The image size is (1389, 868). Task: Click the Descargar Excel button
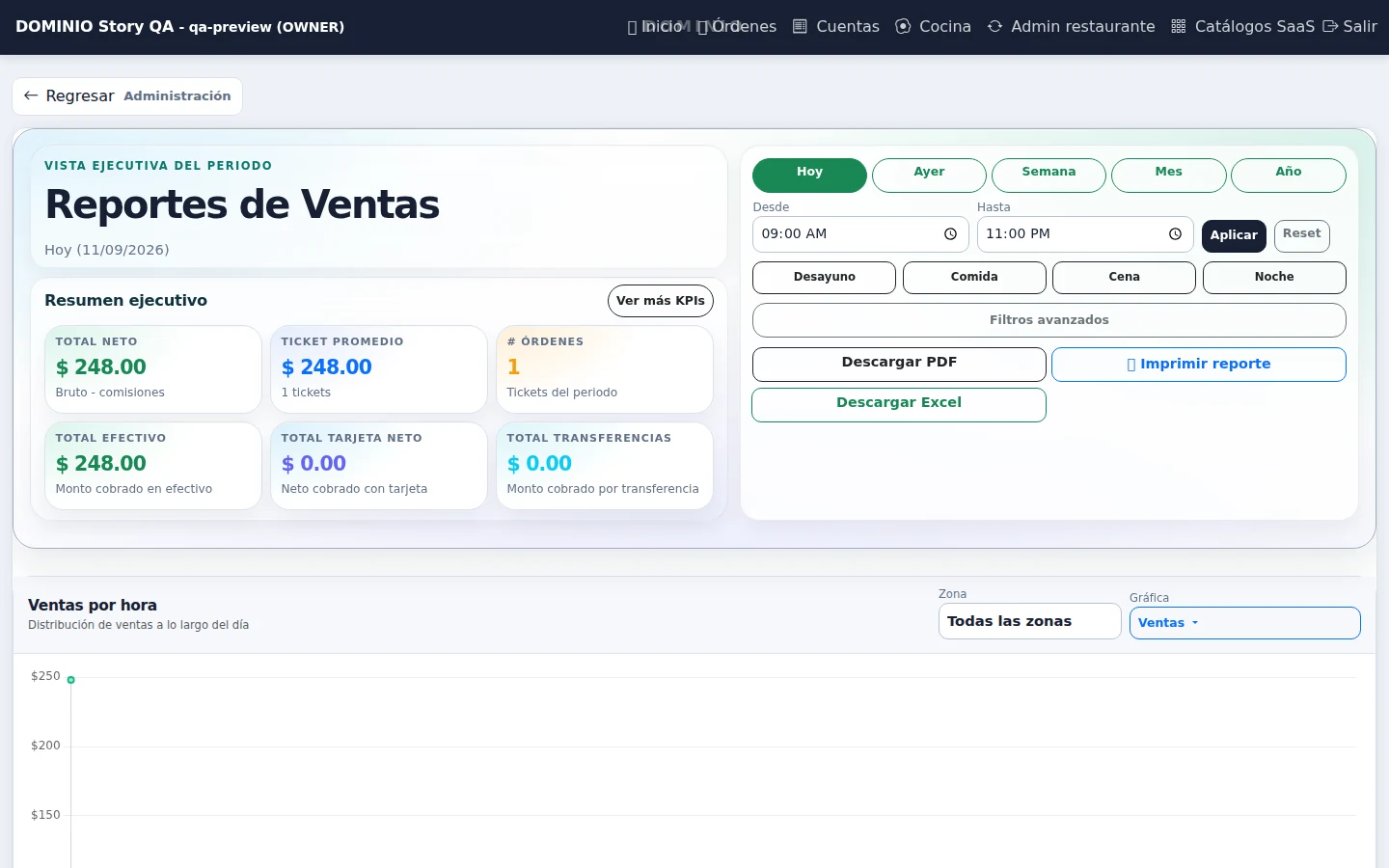coord(899,404)
